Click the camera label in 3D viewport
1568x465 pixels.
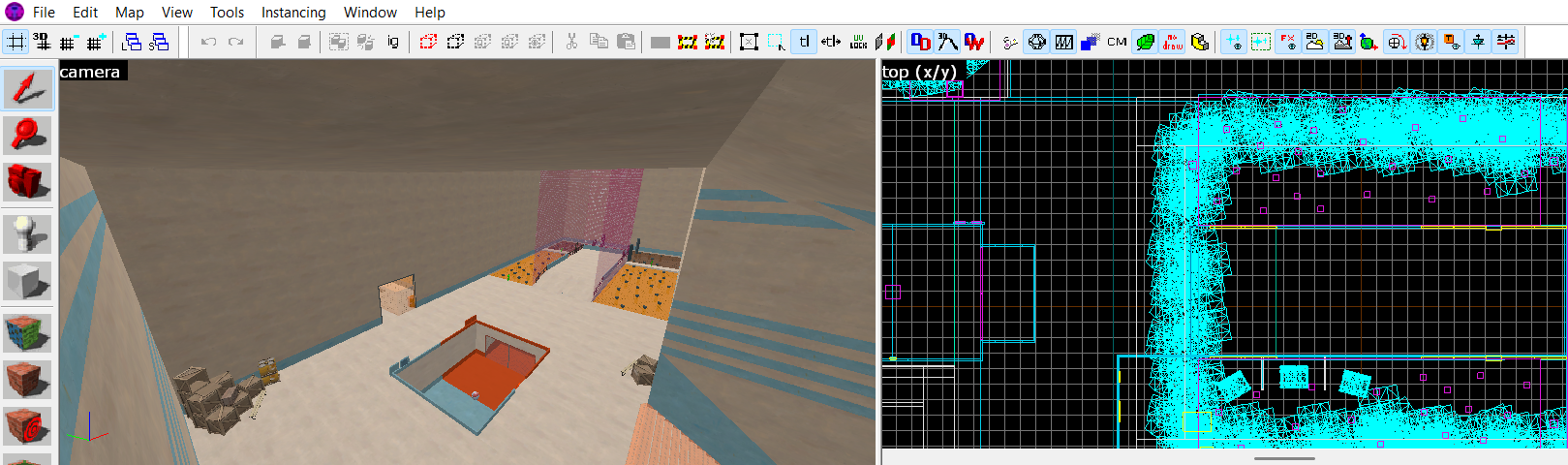pos(90,72)
